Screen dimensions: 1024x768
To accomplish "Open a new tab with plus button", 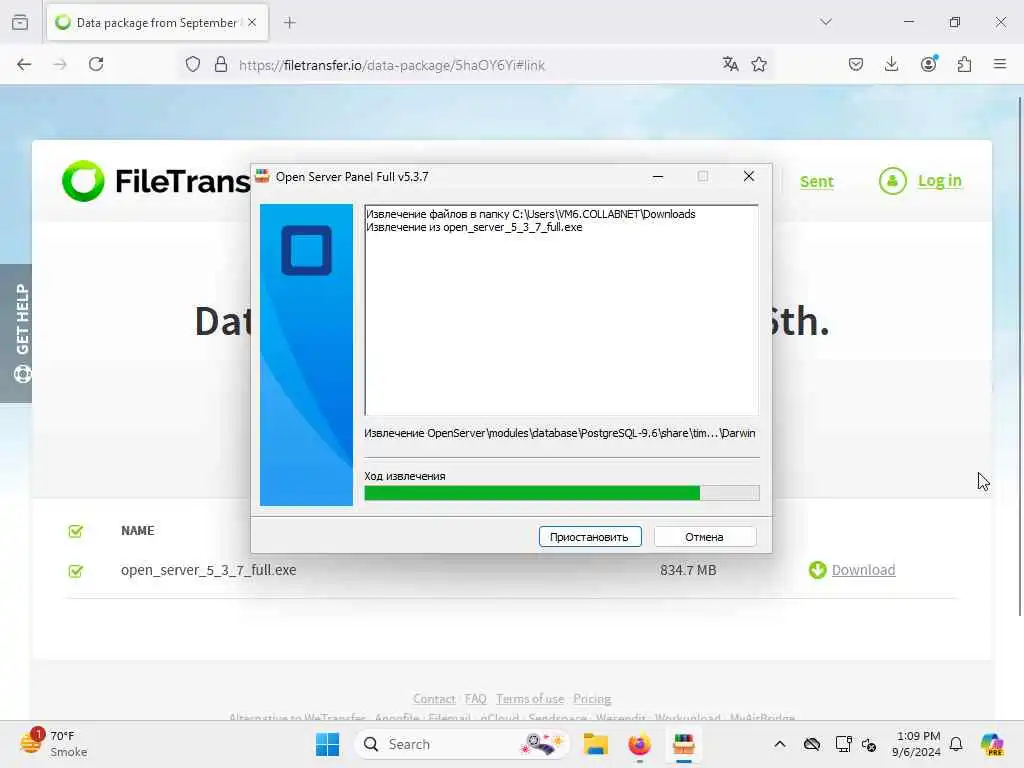I will tap(290, 23).
